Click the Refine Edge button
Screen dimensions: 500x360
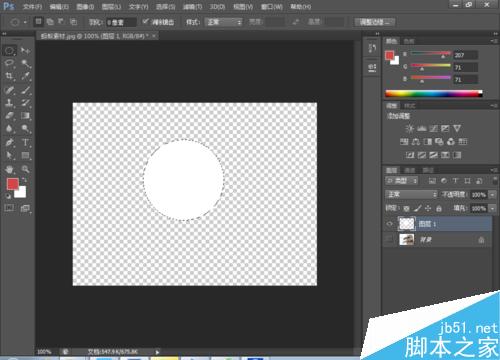(x=375, y=22)
